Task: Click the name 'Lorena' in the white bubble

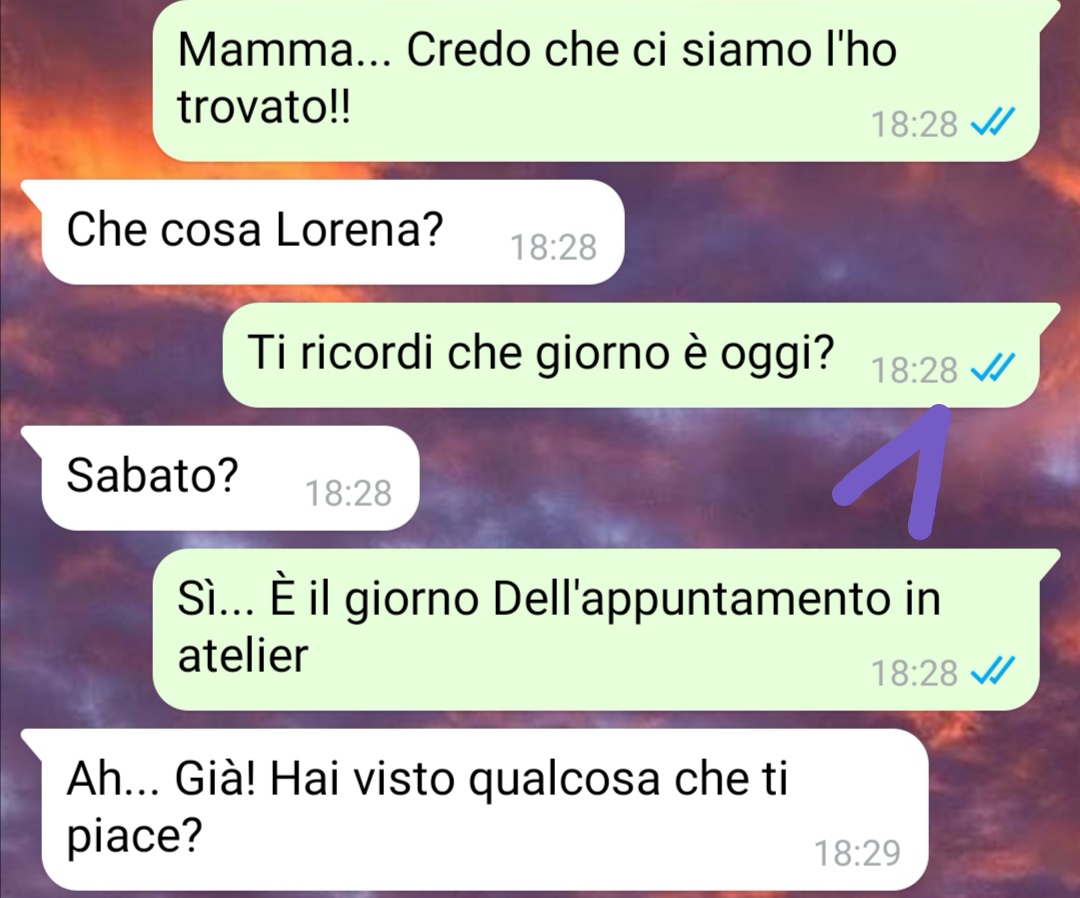Action: pyautogui.click(x=358, y=229)
